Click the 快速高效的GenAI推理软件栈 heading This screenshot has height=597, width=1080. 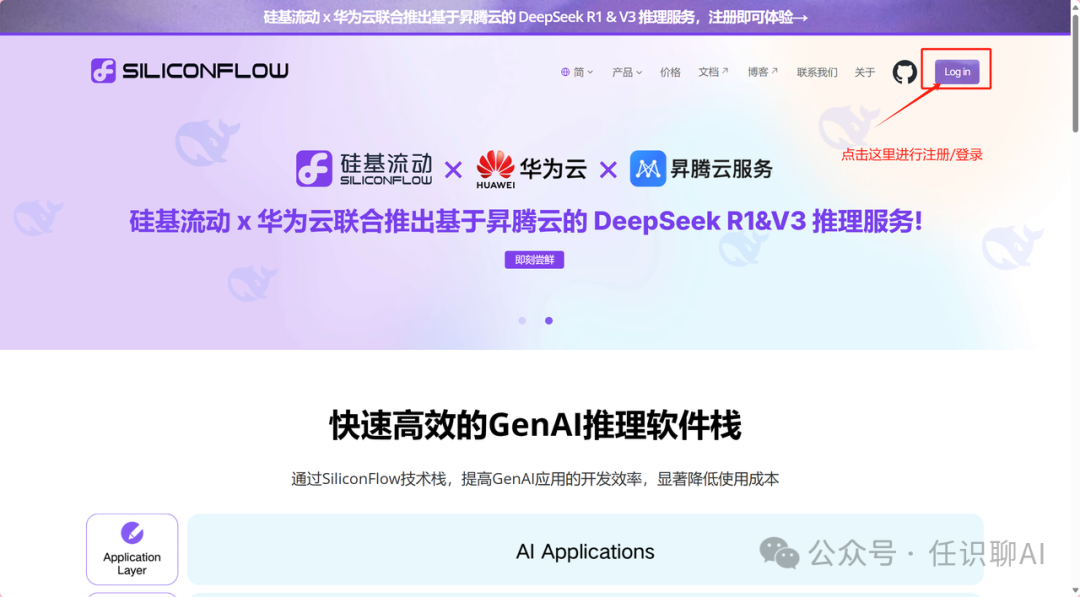tap(535, 425)
